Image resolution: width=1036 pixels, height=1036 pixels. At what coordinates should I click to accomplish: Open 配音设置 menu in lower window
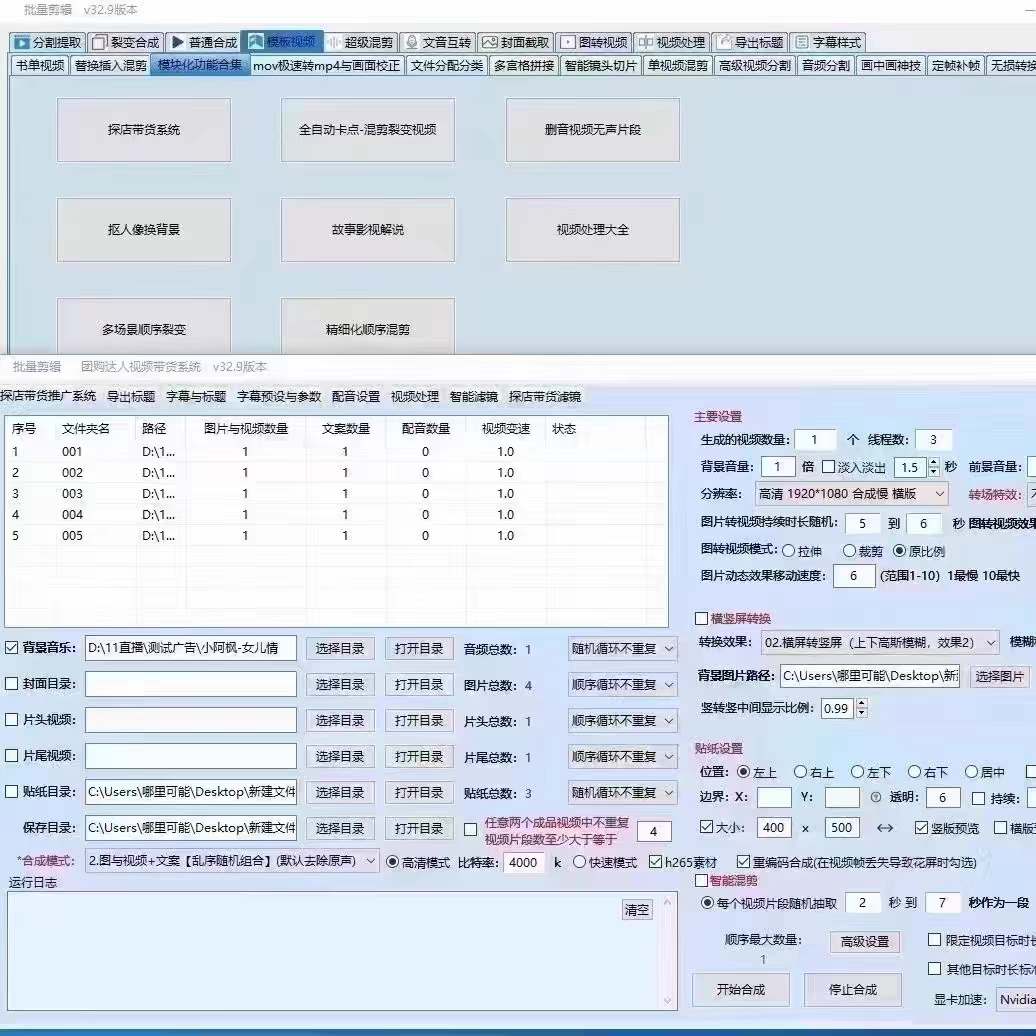(x=355, y=396)
